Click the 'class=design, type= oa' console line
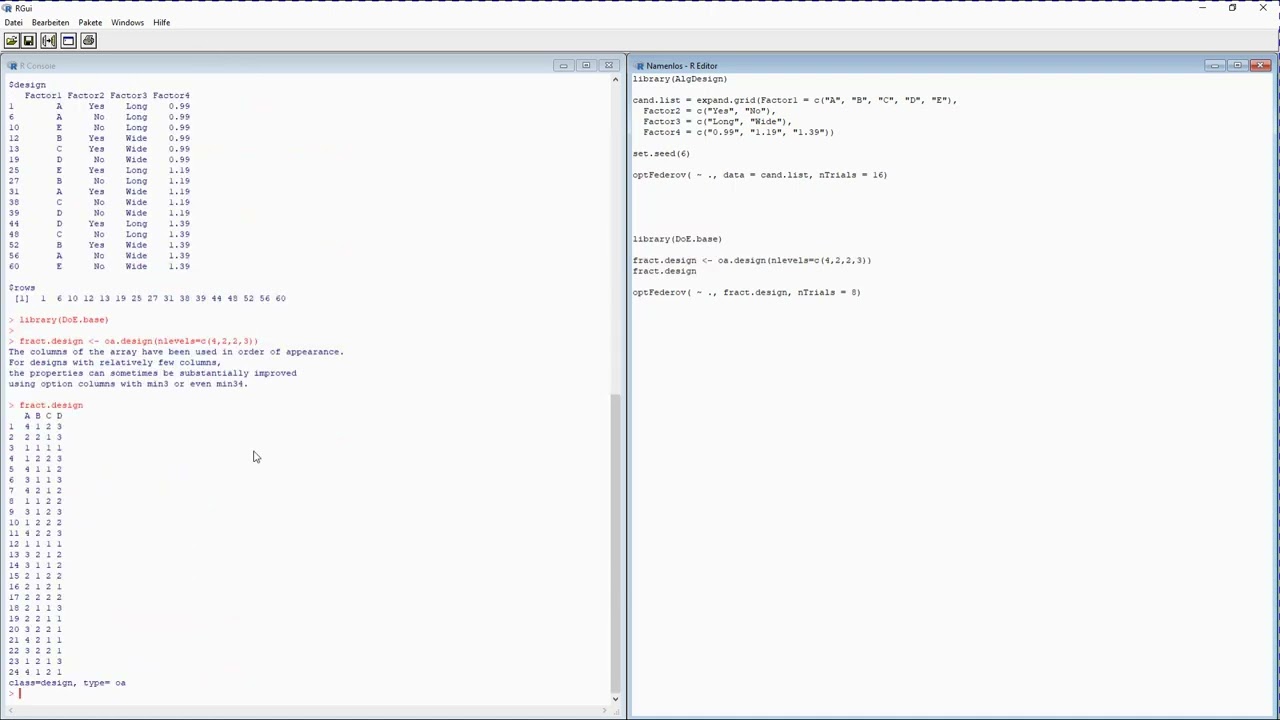Screen dimensions: 1280x720 point(67,683)
